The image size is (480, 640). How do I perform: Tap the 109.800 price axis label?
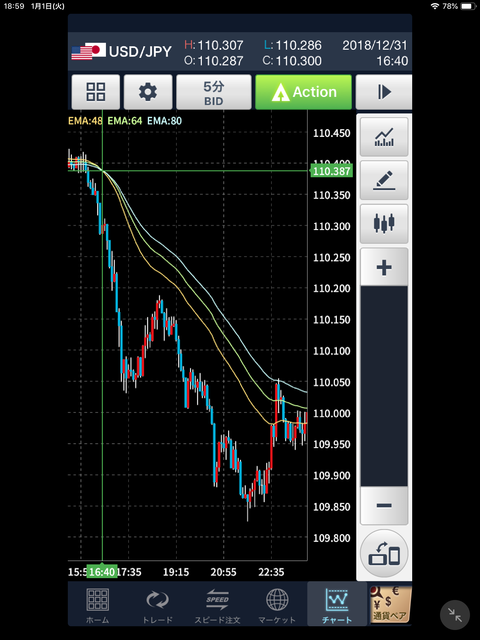pyautogui.click(x=331, y=538)
